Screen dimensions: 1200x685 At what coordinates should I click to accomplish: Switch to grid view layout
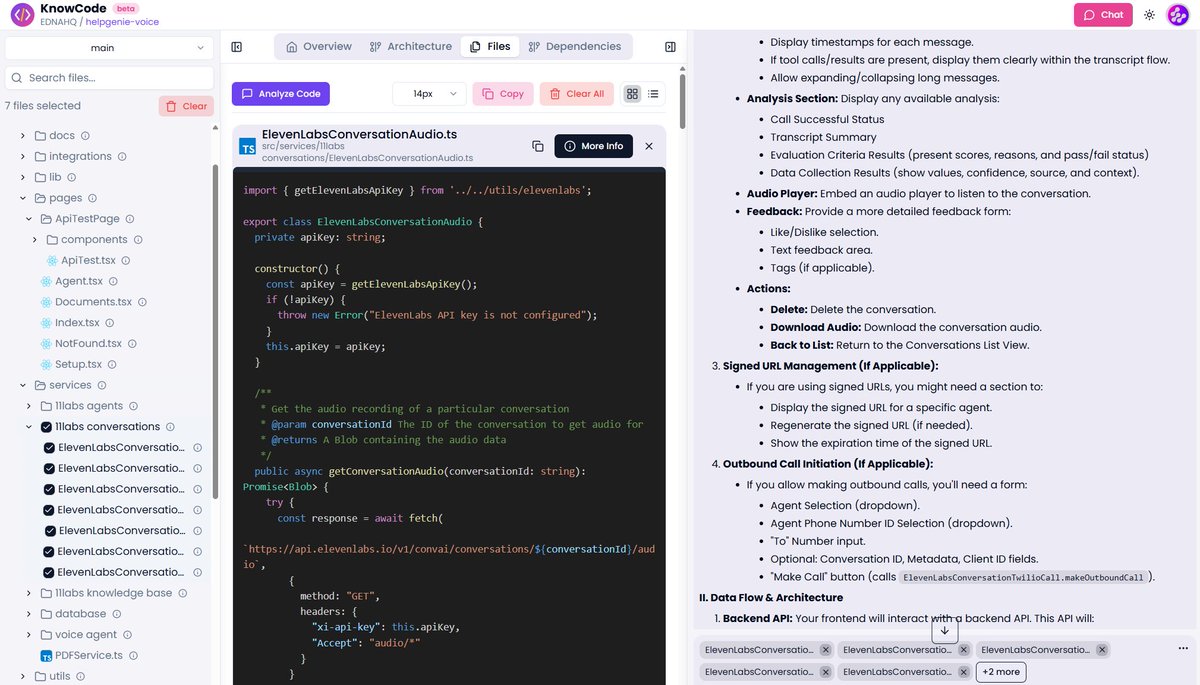point(632,94)
